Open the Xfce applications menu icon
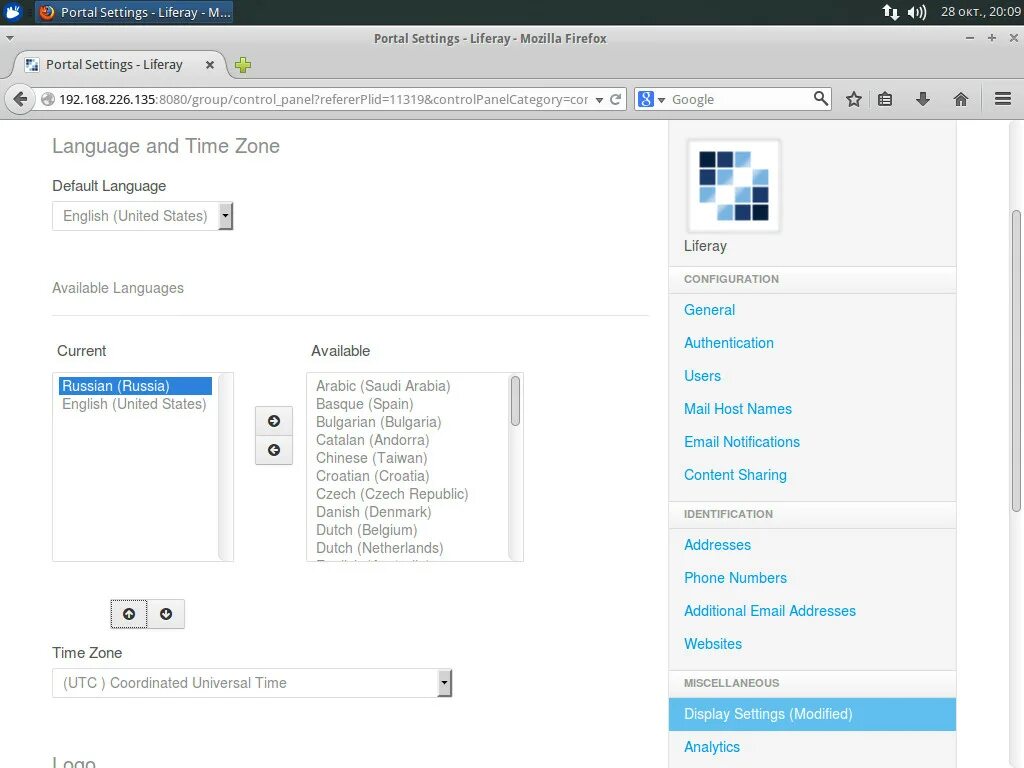This screenshot has height=768, width=1024. [13, 12]
